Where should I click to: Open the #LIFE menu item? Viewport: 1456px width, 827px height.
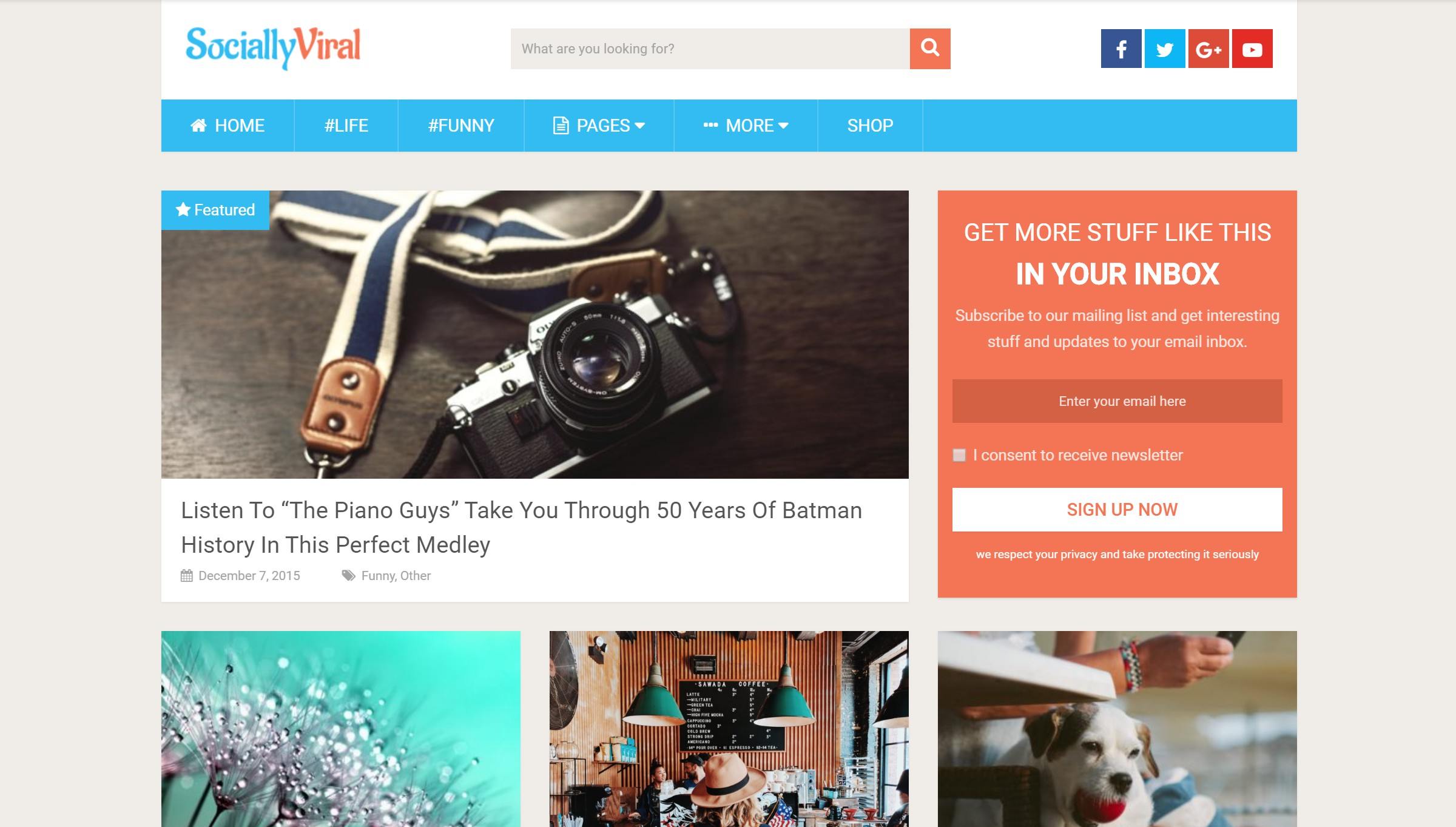coord(346,126)
